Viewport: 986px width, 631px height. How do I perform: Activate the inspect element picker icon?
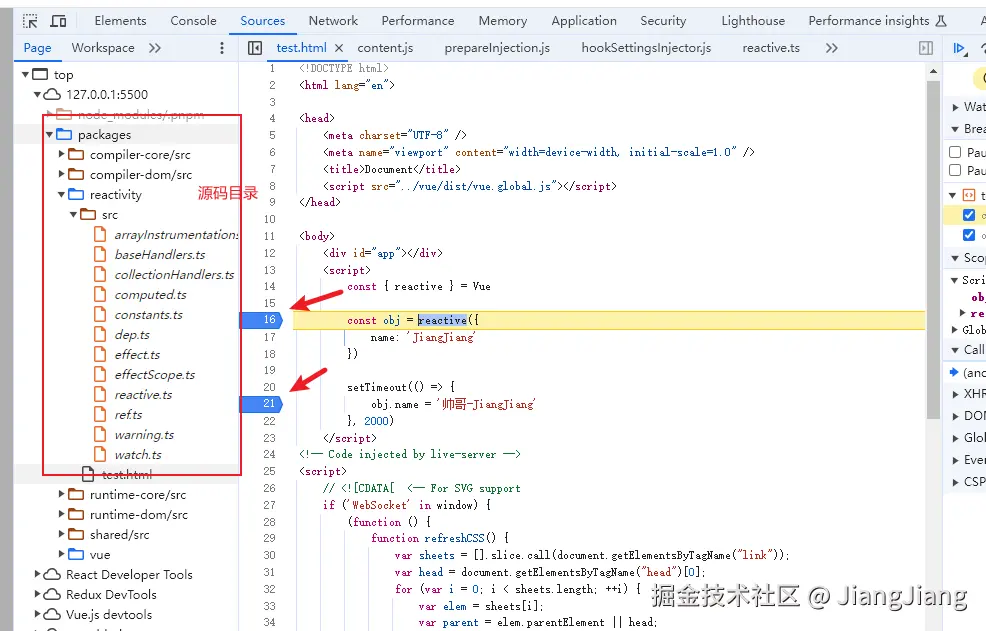30,21
